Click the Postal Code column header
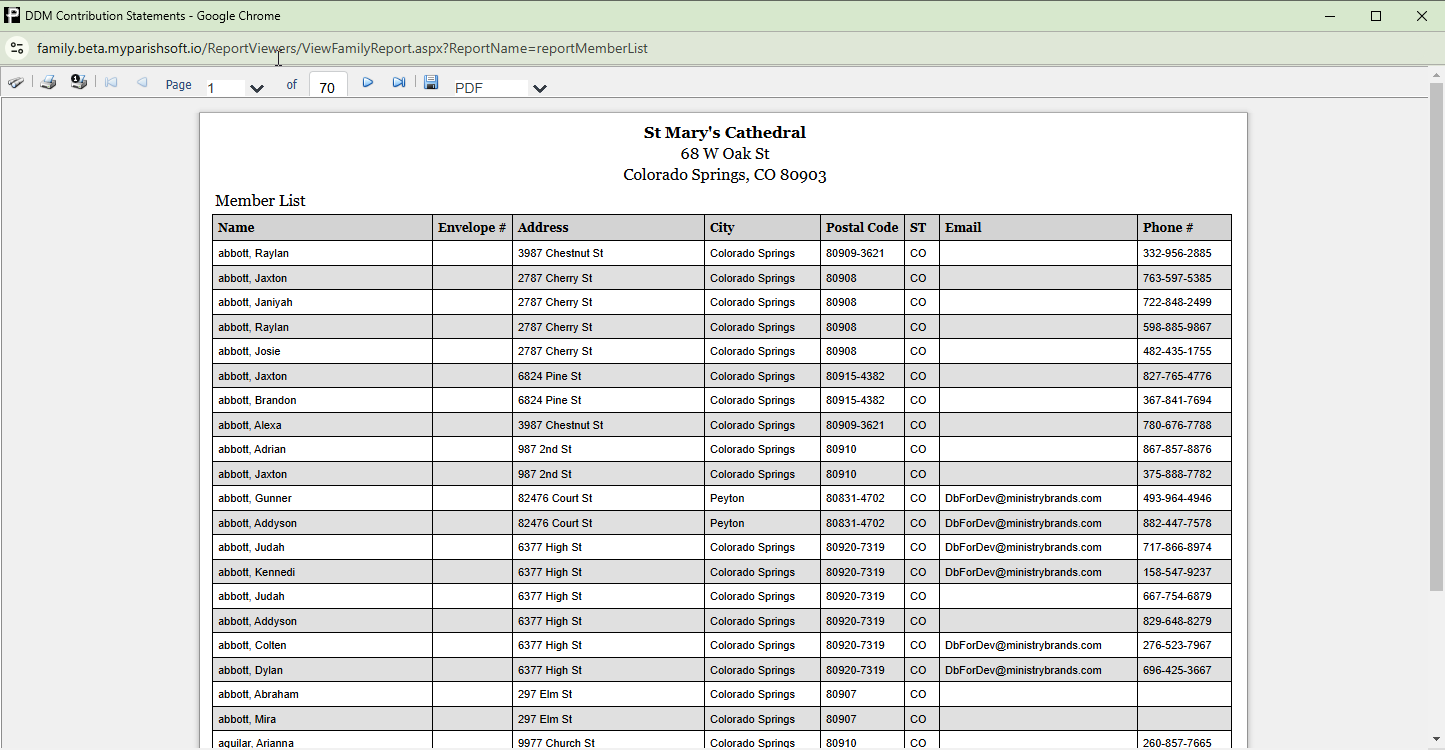Image resolution: width=1445 pixels, height=750 pixels. tap(862, 228)
